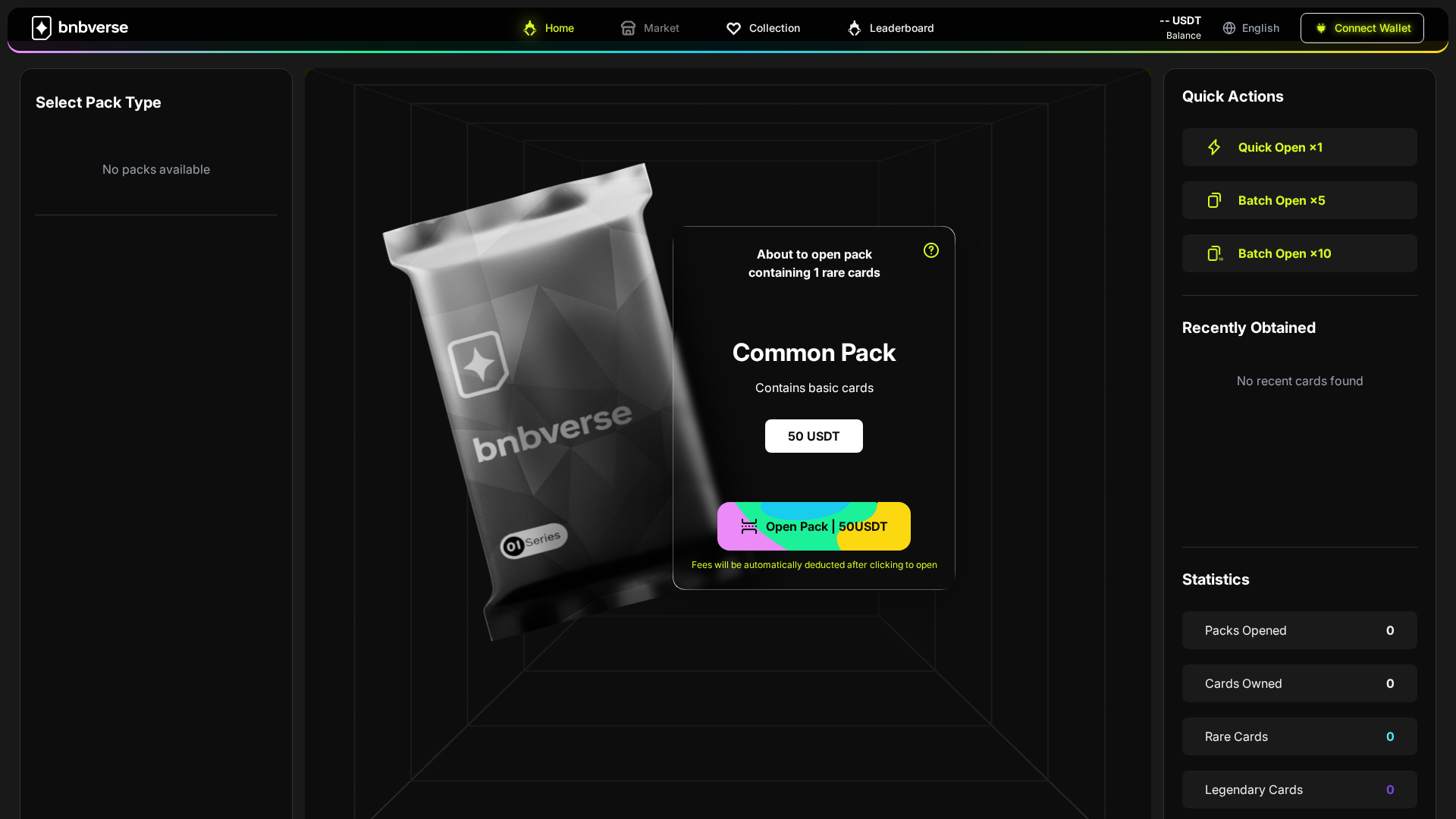Viewport: 1456px width, 819px height.
Task: Click the Batch Open ×5 button
Action: click(x=1300, y=200)
